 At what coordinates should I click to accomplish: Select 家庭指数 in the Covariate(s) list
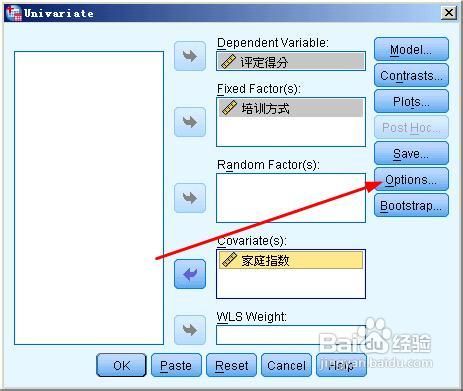(x=291, y=260)
